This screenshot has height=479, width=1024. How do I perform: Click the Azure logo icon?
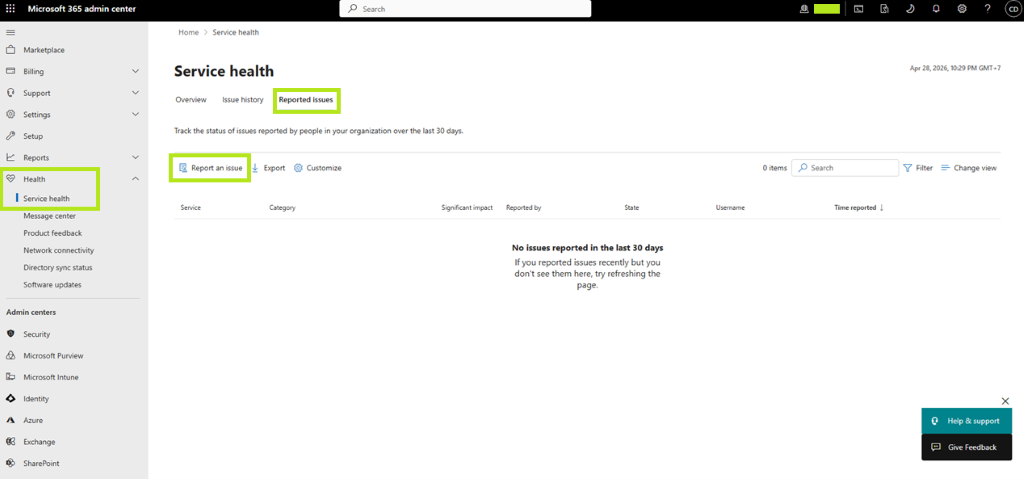10,420
